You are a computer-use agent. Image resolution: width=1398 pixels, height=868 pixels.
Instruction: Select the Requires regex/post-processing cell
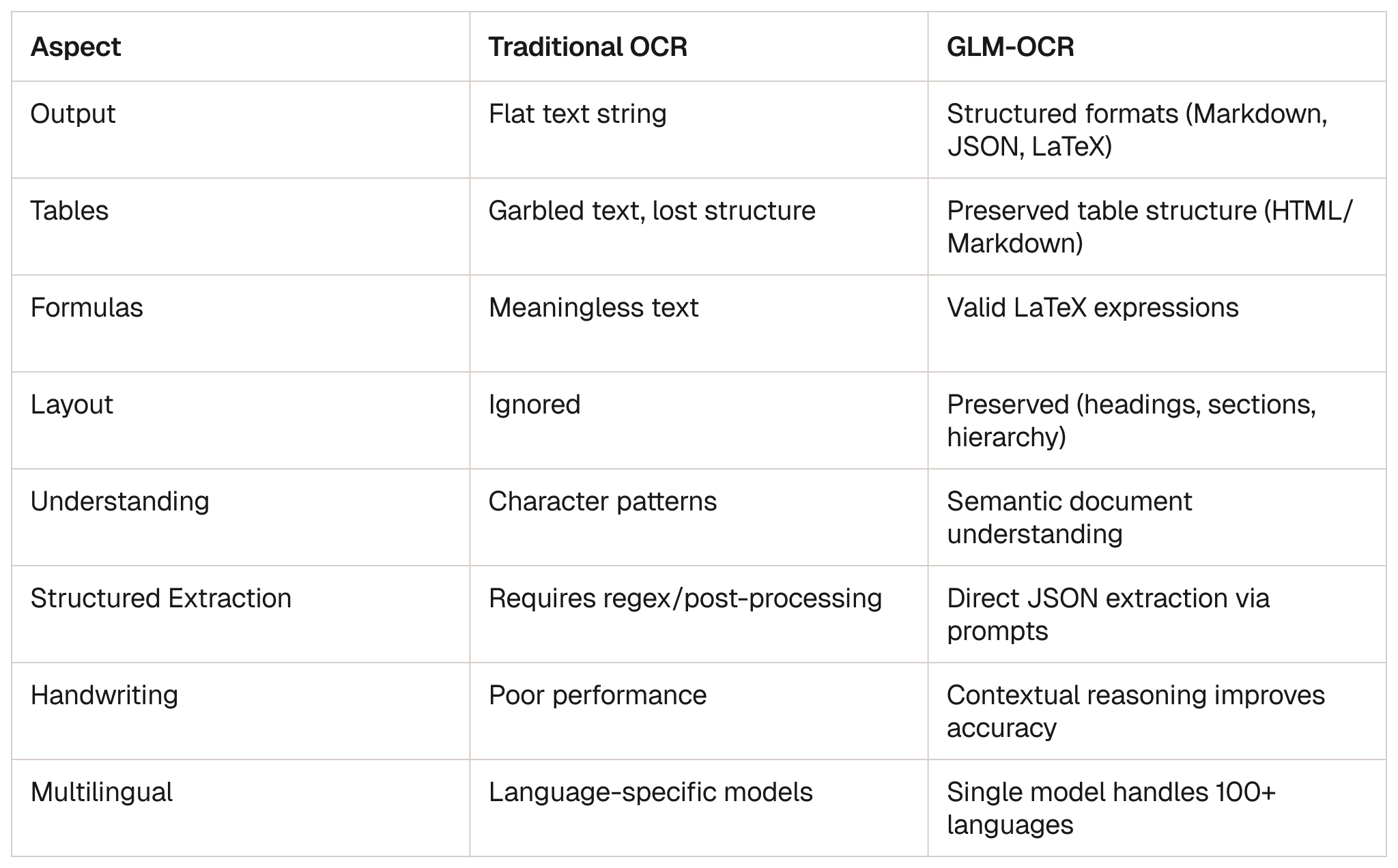685,598
